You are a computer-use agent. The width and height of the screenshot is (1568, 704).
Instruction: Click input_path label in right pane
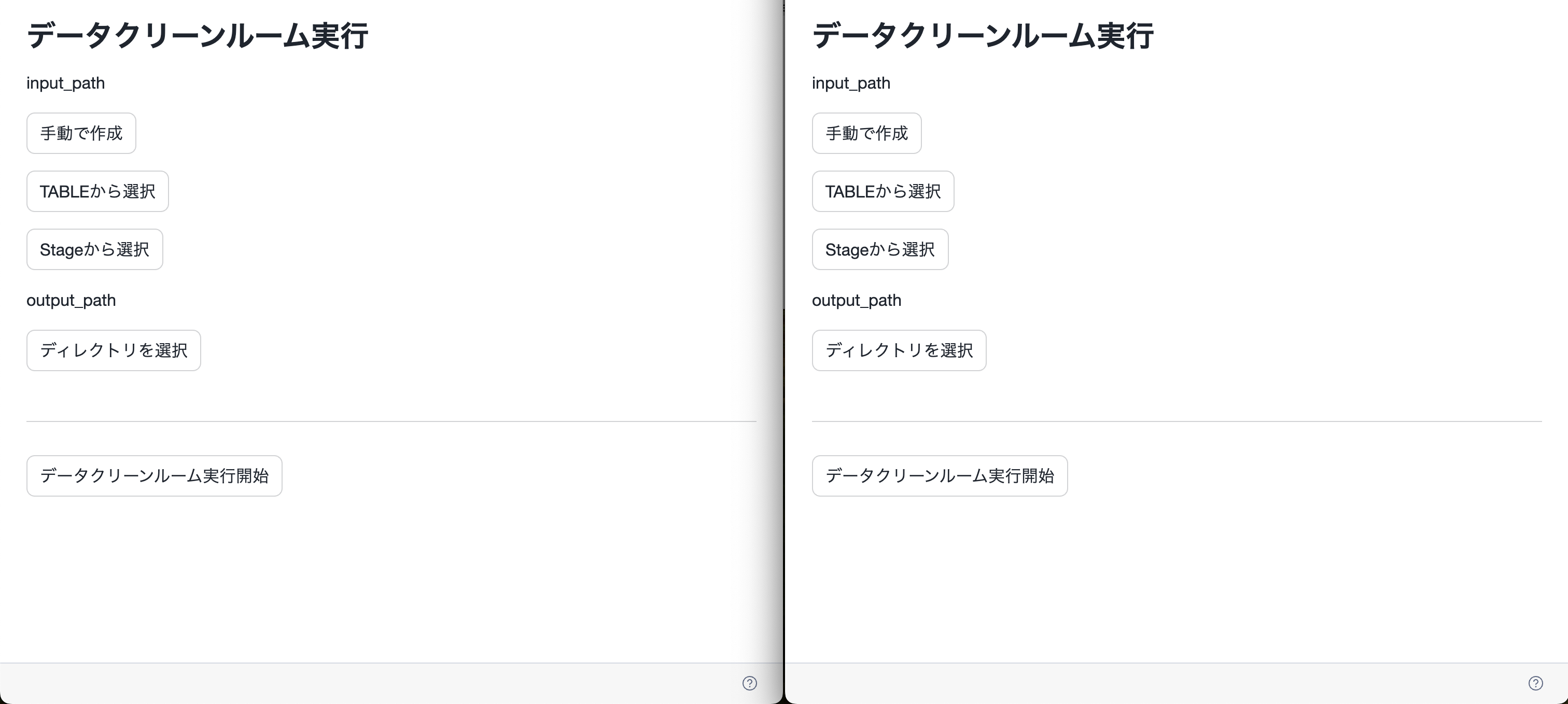pyautogui.click(x=850, y=83)
